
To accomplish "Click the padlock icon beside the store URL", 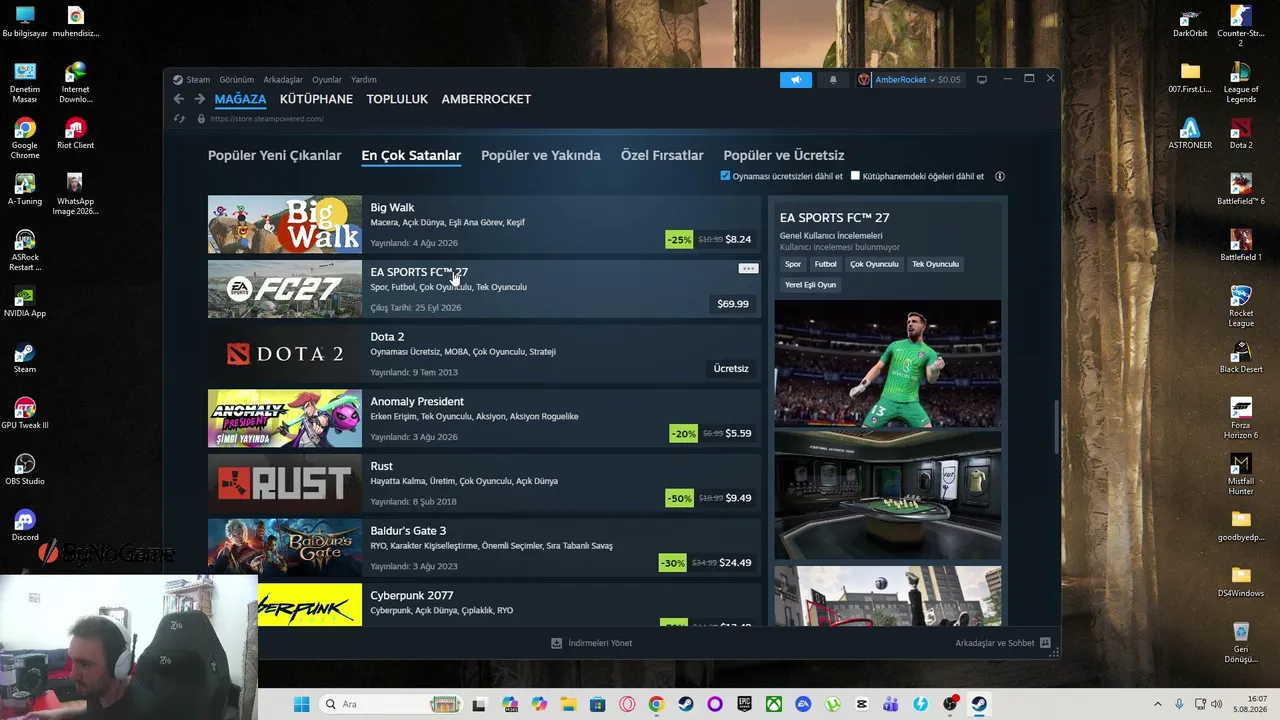I will (201, 119).
